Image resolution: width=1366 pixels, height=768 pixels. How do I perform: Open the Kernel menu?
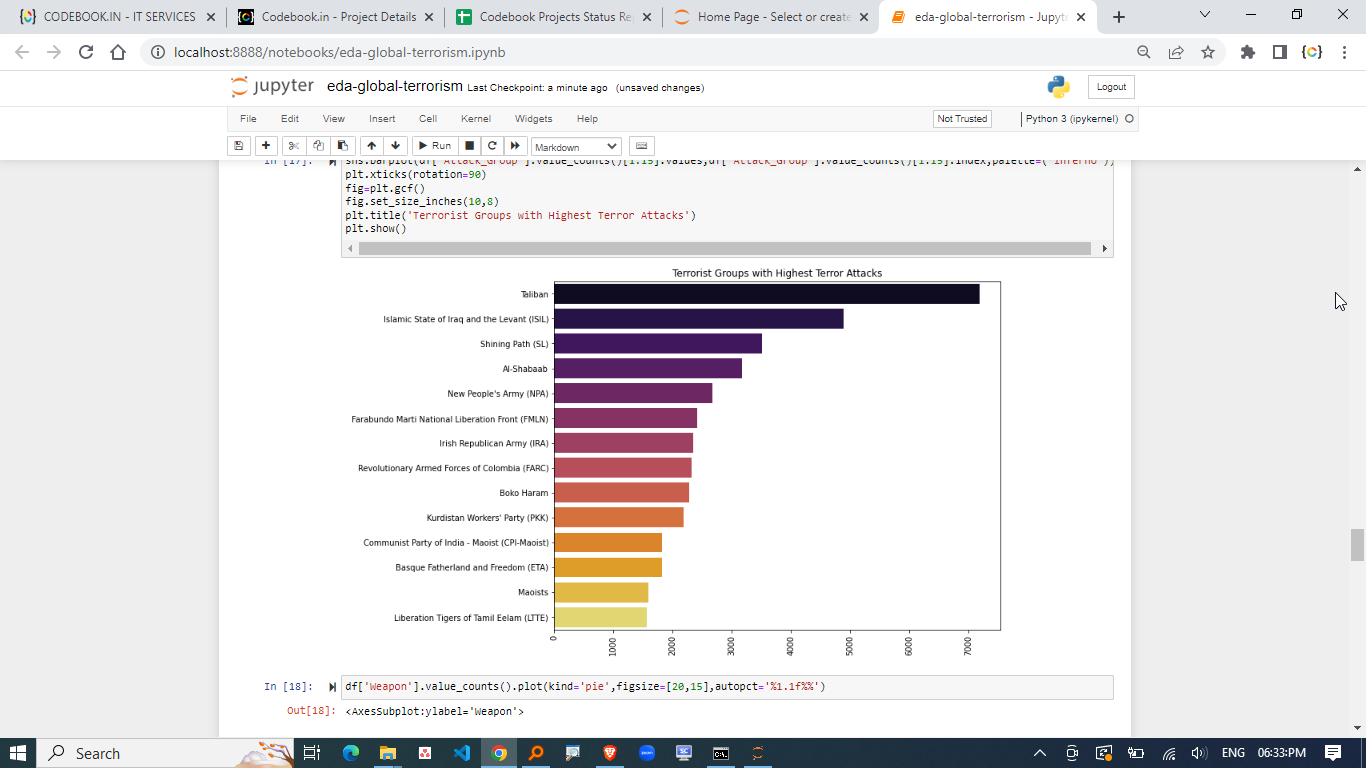coord(476,119)
